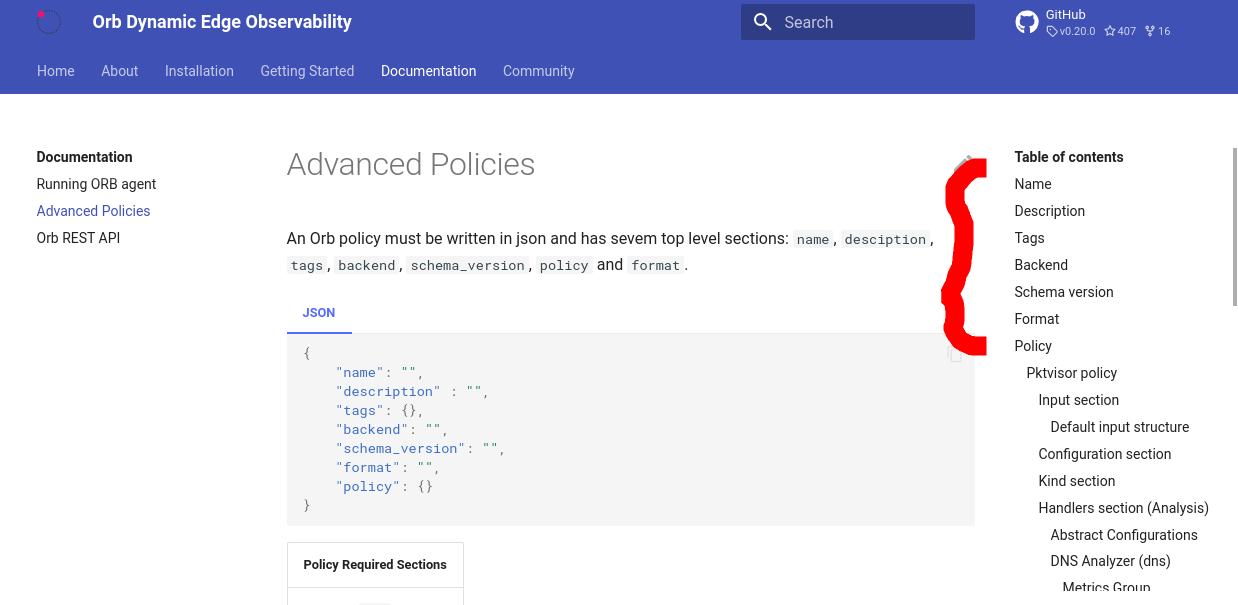This screenshot has width=1238, height=605.
Task: Open the Community tab
Action: tap(539, 71)
